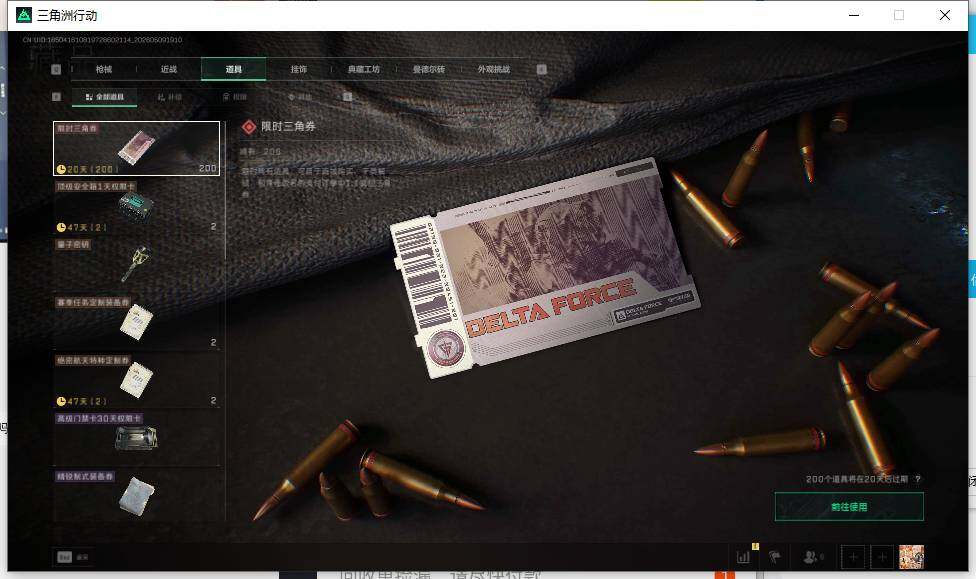The height and width of the screenshot is (579, 976).
Task: Select the 全部道具 filter tab
Action: (105, 97)
